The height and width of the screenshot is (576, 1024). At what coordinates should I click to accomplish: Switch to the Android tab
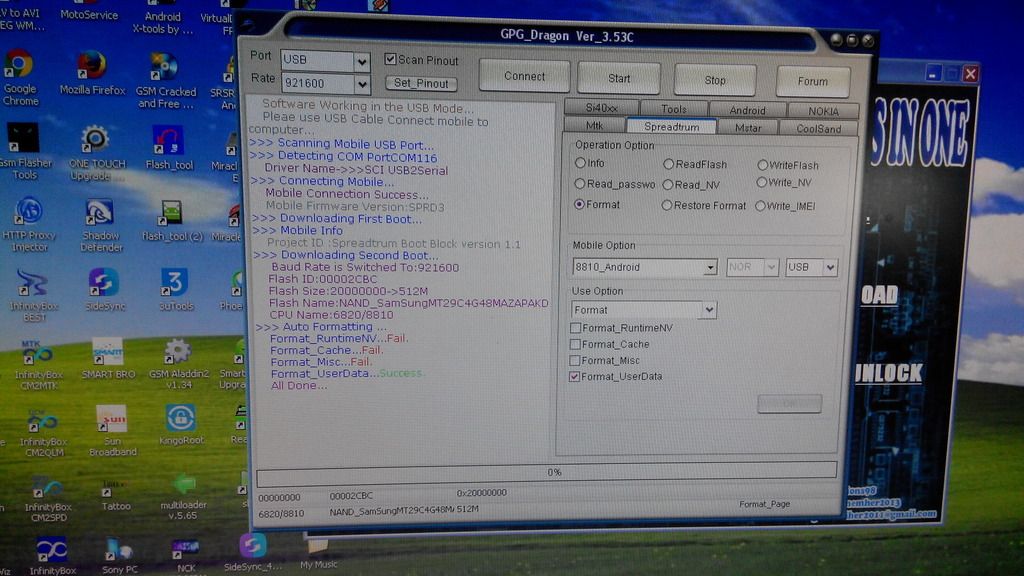(747, 110)
